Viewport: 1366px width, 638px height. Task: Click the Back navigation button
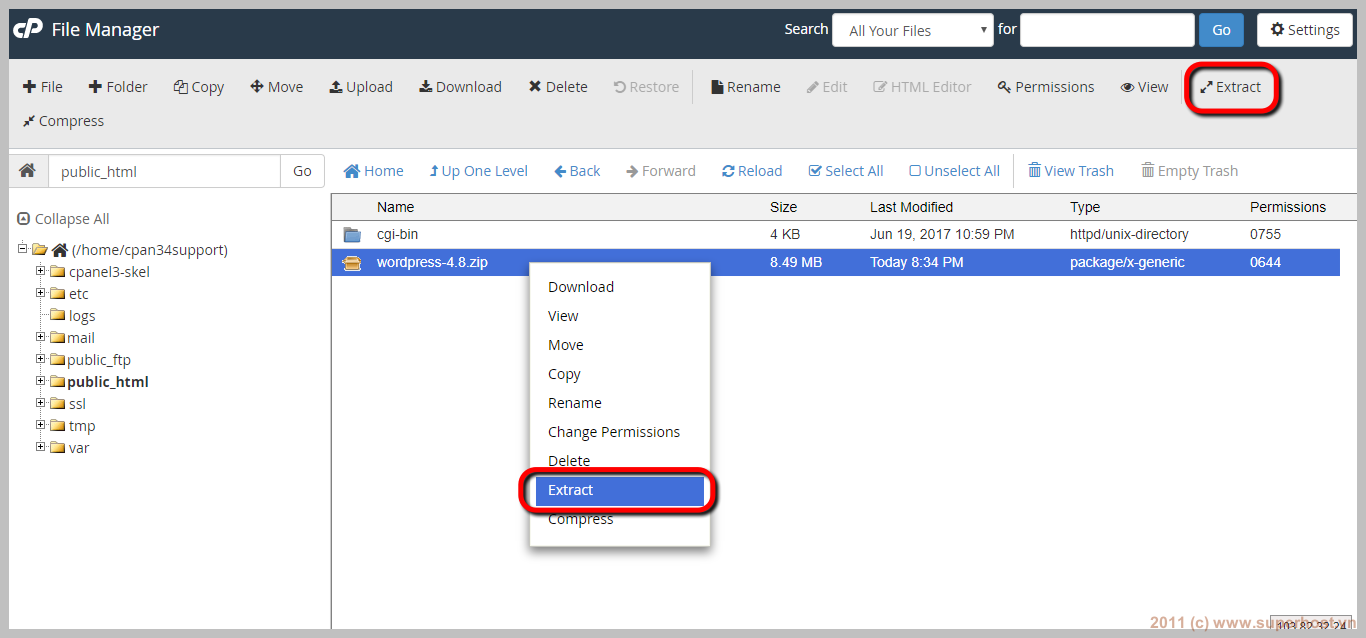click(577, 171)
